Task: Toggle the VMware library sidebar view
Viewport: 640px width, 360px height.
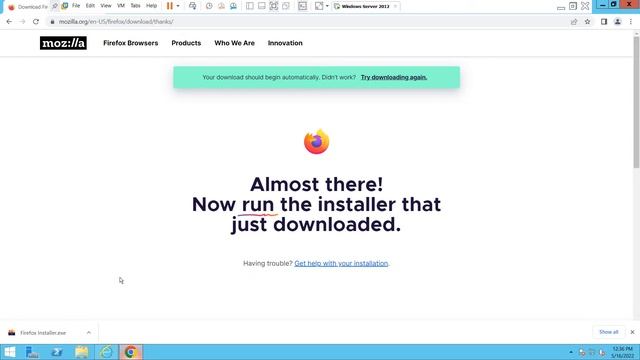Action: (x=249, y=6)
